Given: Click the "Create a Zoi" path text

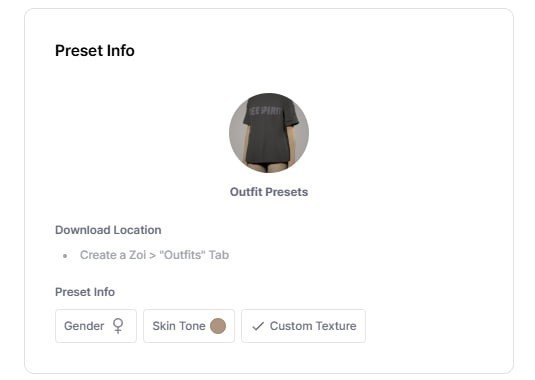Looking at the screenshot, I should pyautogui.click(x=113, y=255).
